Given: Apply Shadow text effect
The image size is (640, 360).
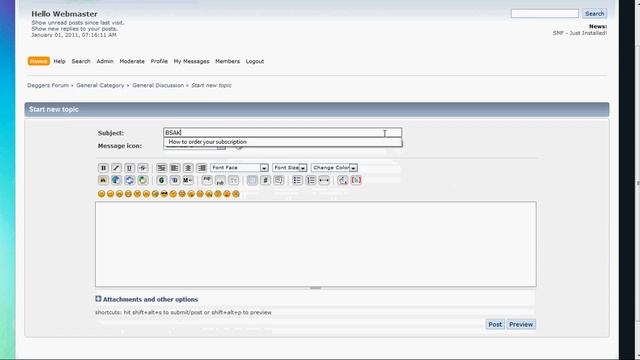Looking at the screenshot, I should 175,180.
